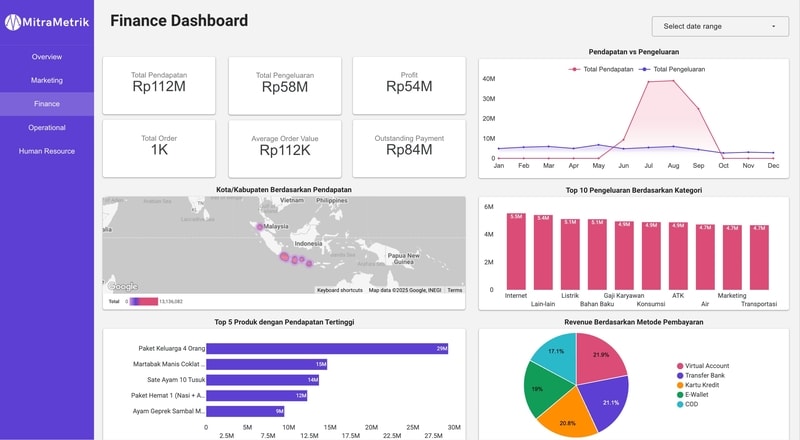Open the Select date range dropdown
The image size is (800, 440).
click(719, 26)
